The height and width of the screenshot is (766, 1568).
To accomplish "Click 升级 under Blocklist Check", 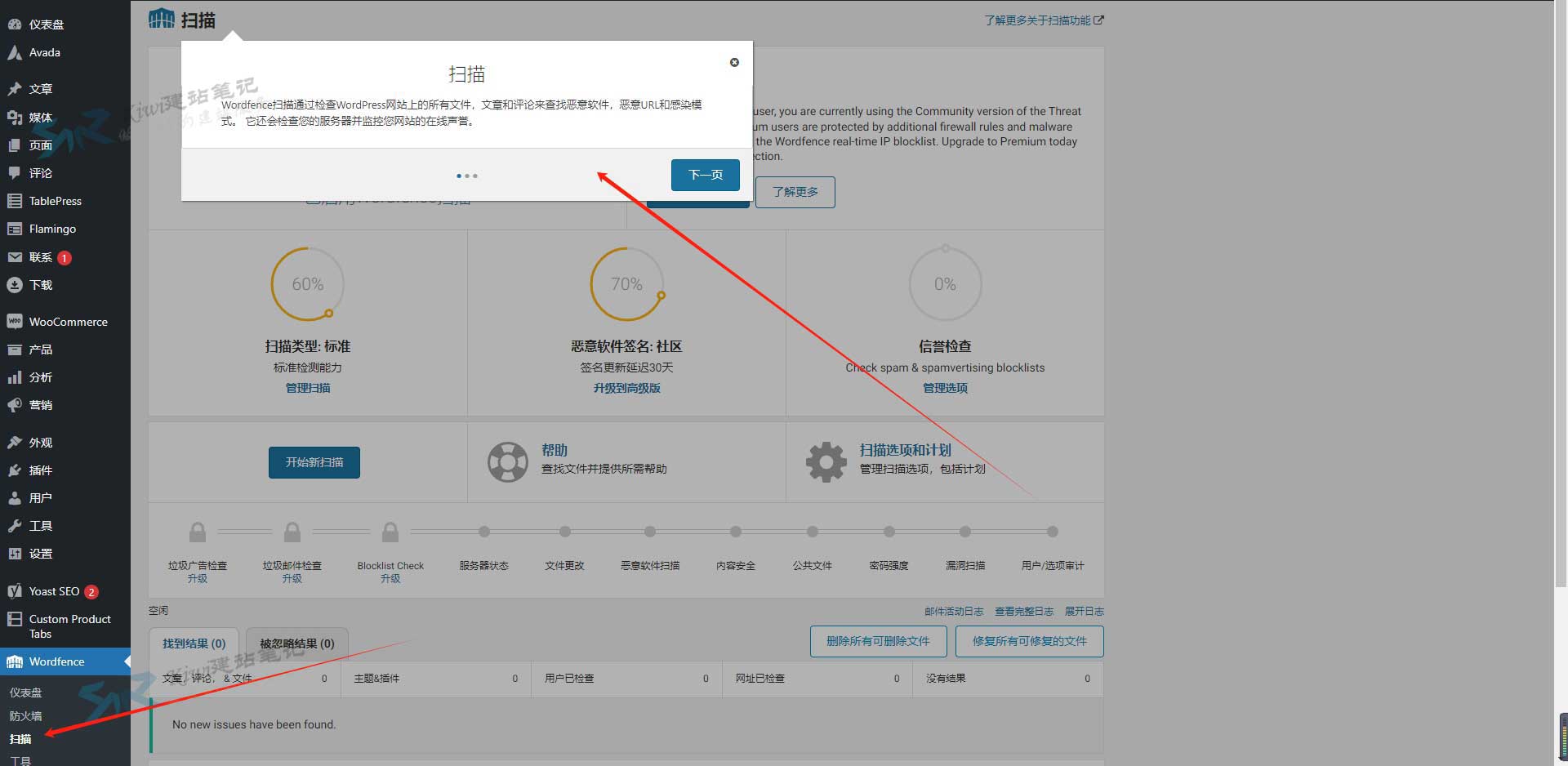I will click(x=390, y=578).
